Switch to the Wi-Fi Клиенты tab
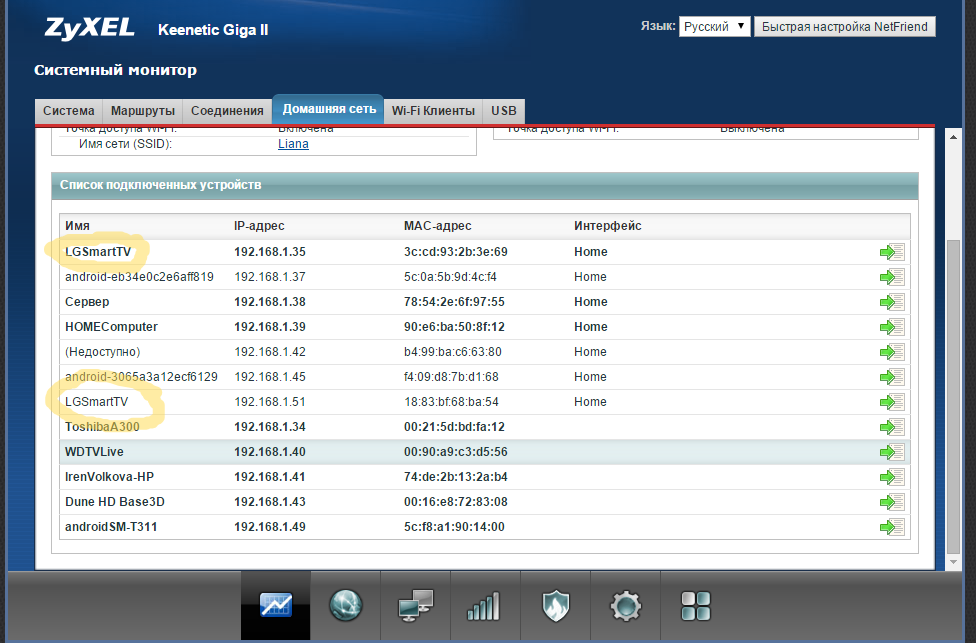 click(x=433, y=111)
